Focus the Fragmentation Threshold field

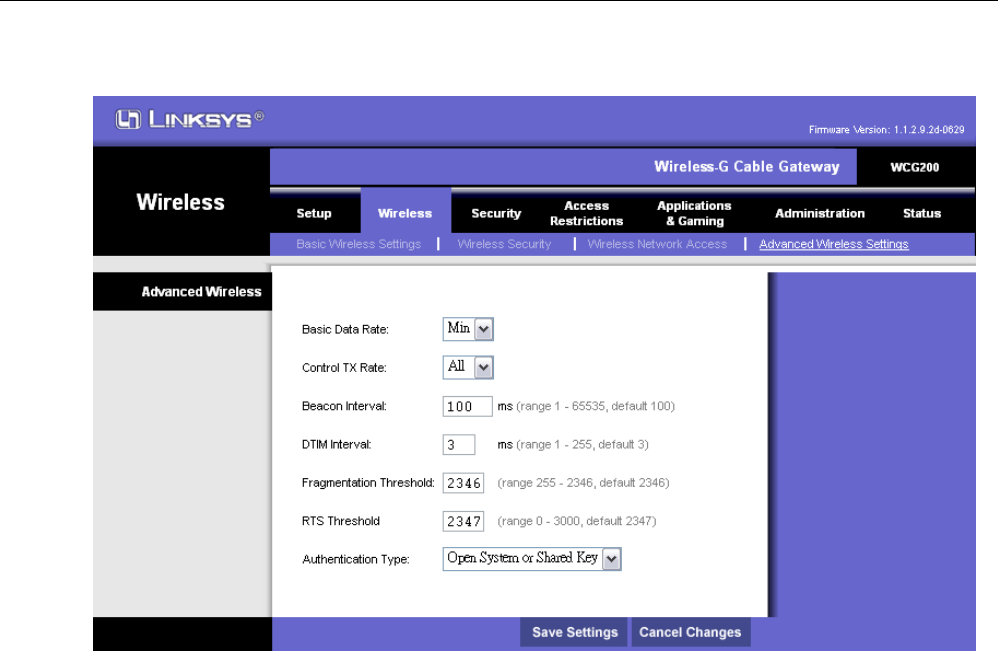click(463, 482)
